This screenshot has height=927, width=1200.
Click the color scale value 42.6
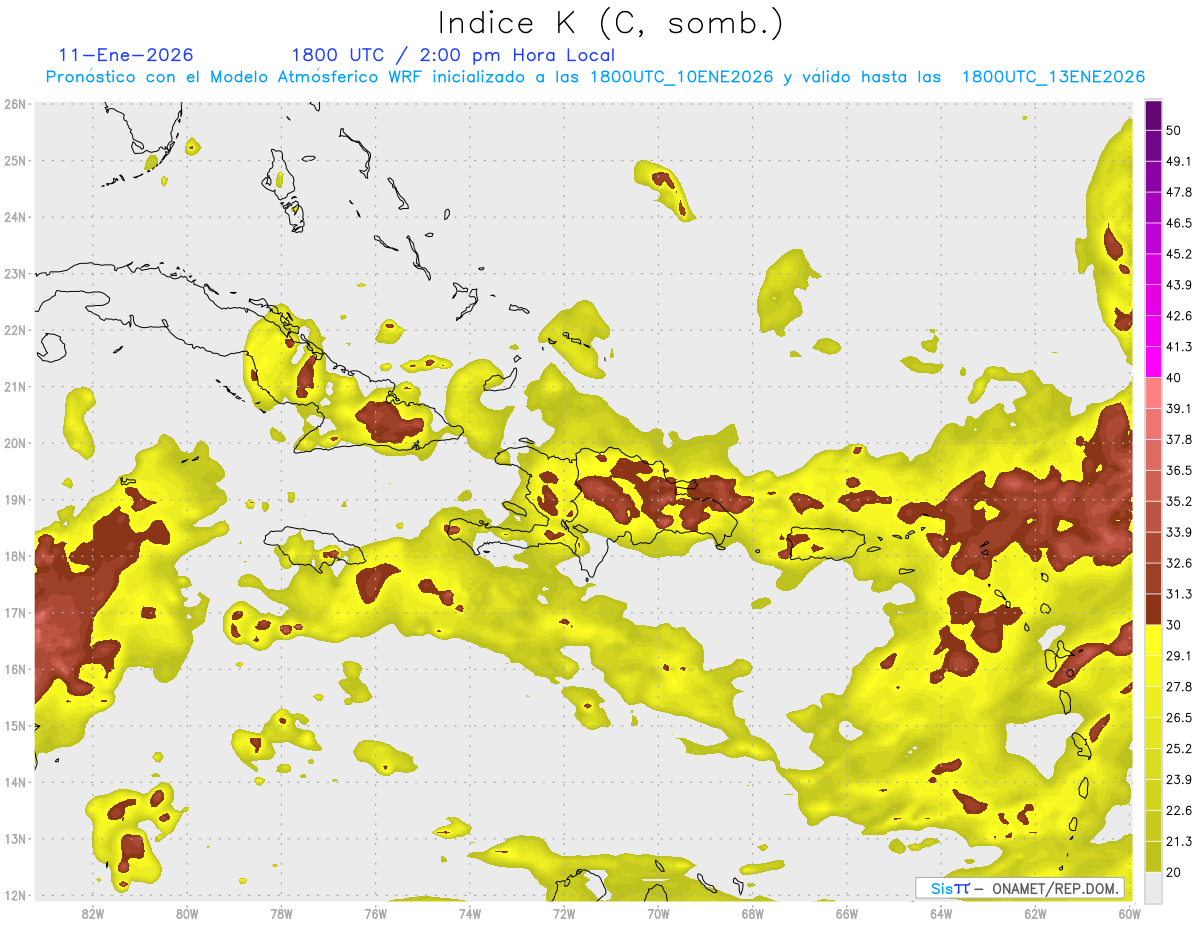click(1179, 316)
